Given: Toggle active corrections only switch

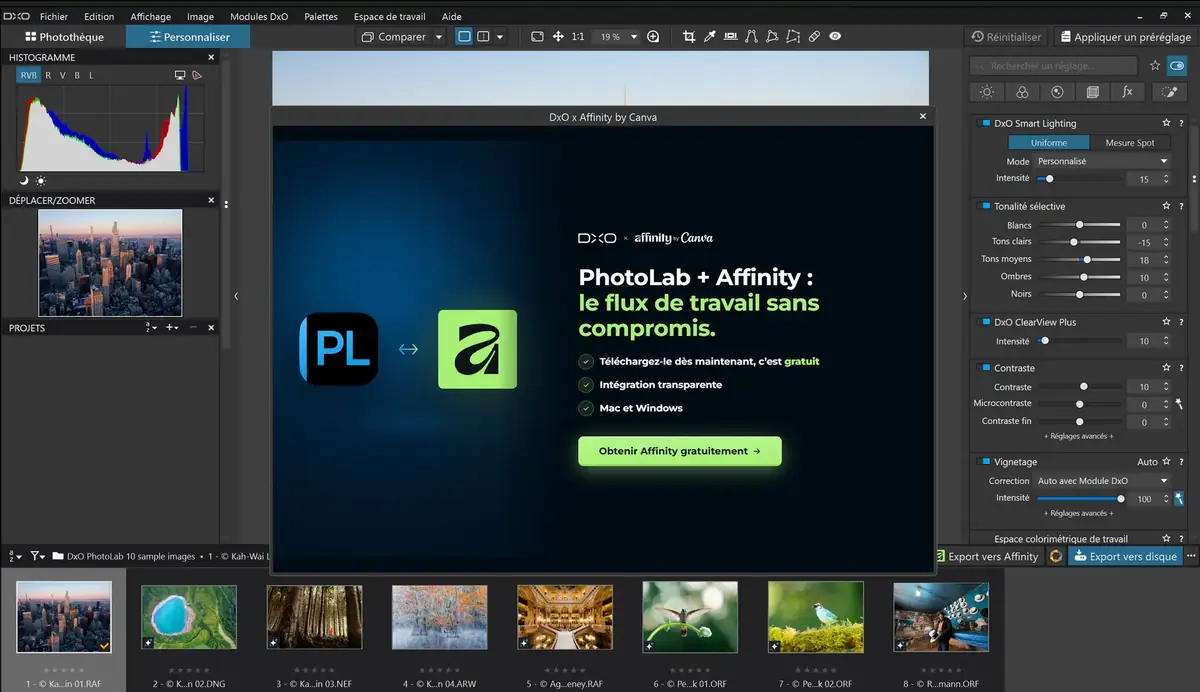Looking at the screenshot, I should tap(1177, 66).
